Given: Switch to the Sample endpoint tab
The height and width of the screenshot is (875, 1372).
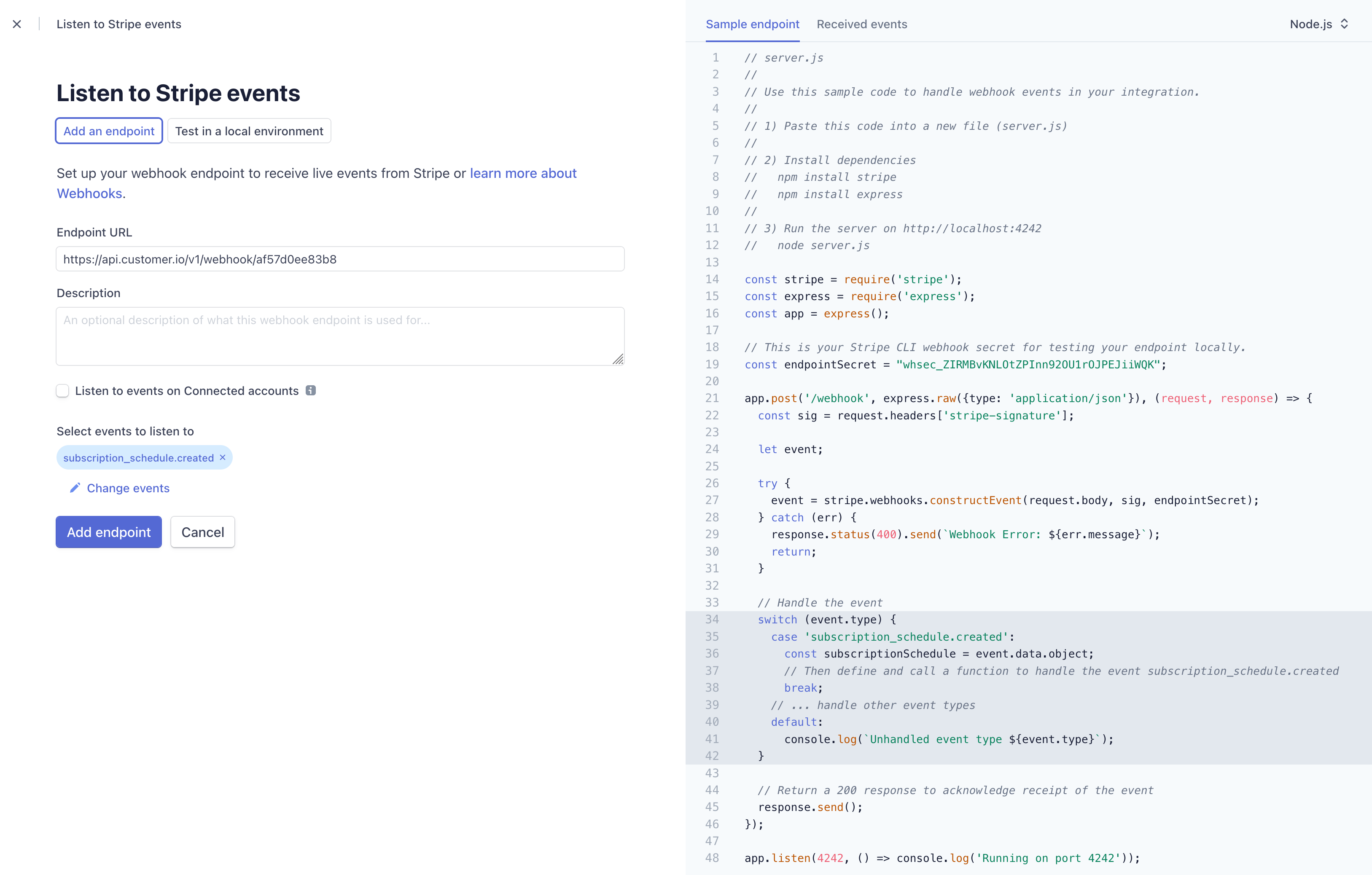Looking at the screenshot, I should 752,24.
